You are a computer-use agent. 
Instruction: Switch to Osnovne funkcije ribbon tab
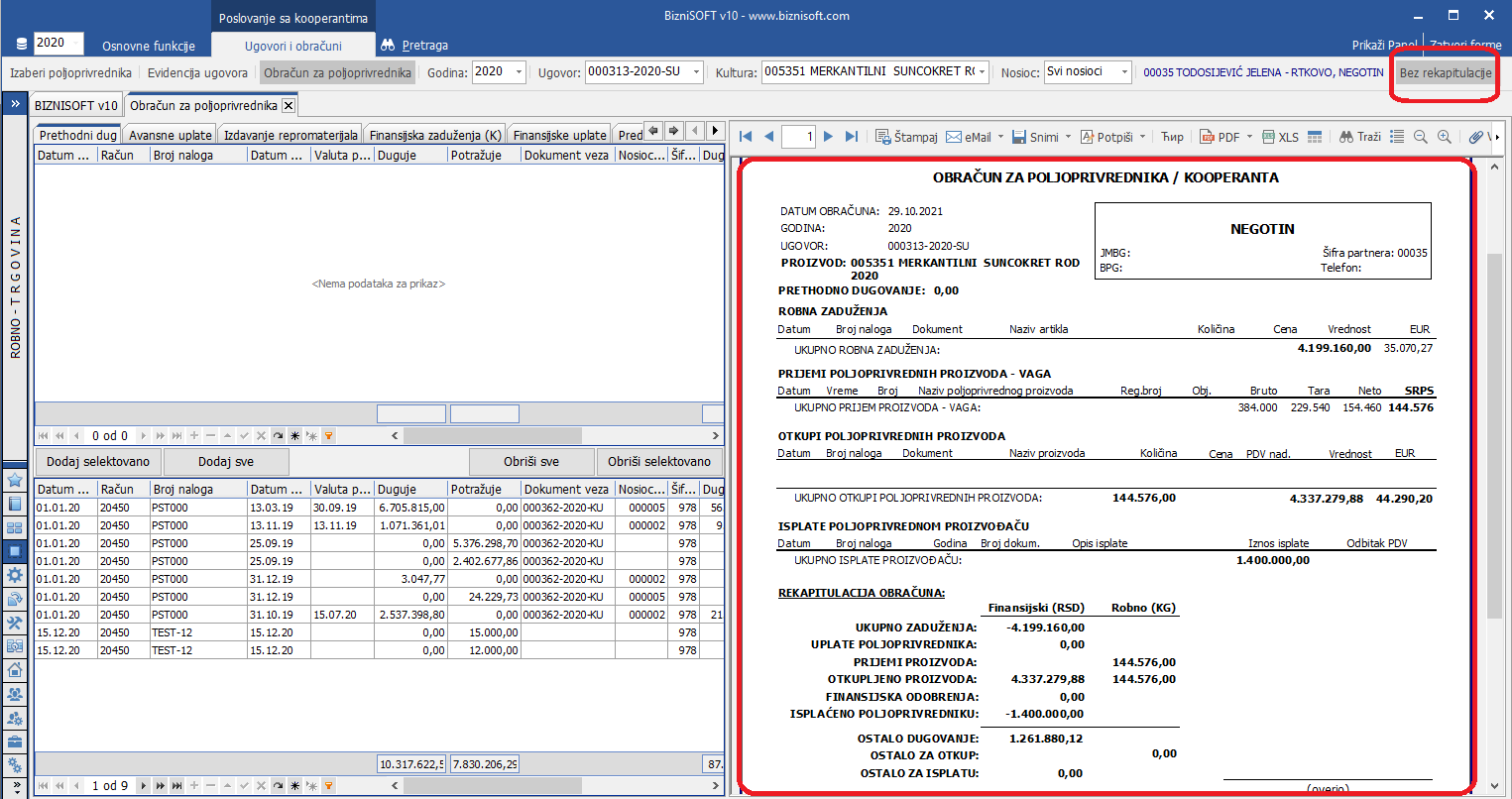[149, 46]
